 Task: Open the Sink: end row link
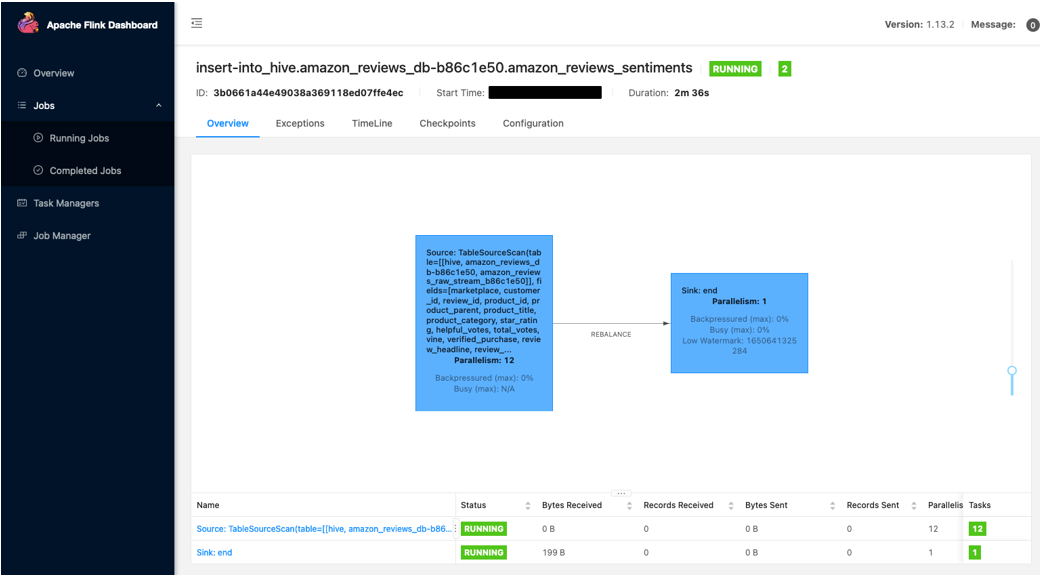(214, 552)
